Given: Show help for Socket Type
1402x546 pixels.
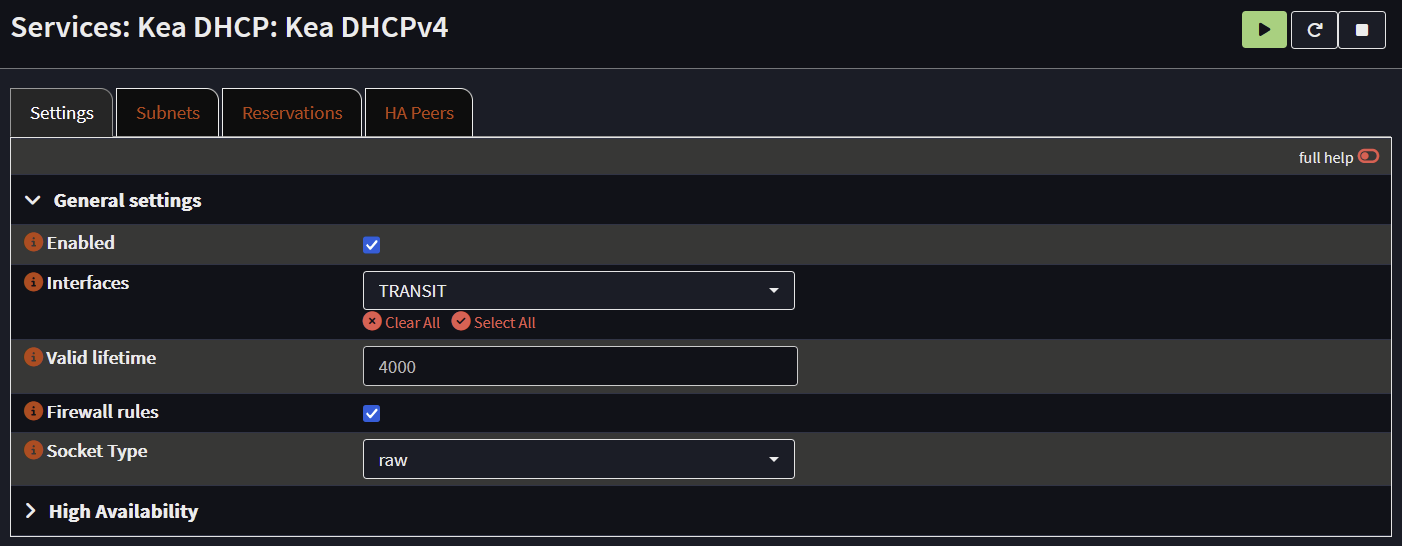Looking at the screenshot, I should pyautogui.click(x=34, y=451).
